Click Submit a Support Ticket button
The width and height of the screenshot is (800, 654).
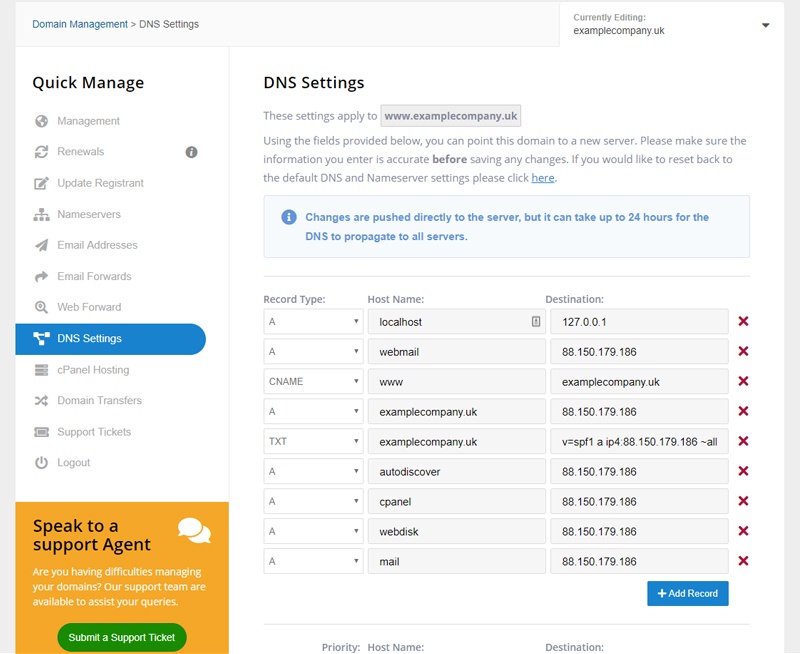click(x=121, y=637)
